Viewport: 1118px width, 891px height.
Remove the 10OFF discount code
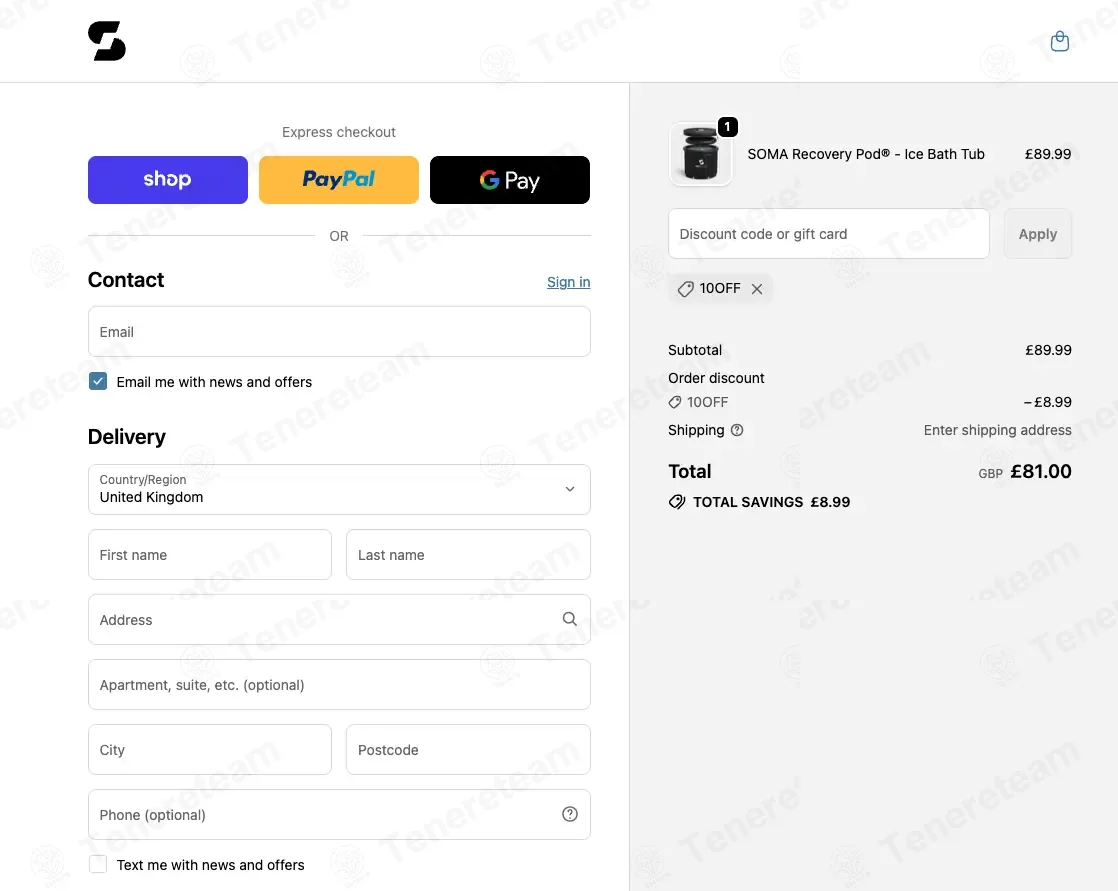[757, 289]
